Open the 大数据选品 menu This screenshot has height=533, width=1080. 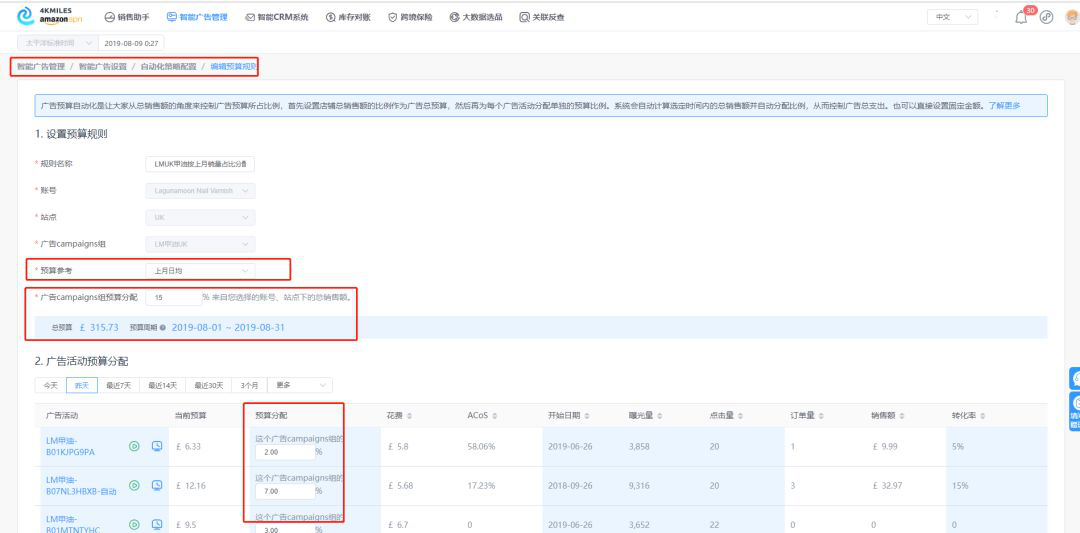tap(476, 17)
